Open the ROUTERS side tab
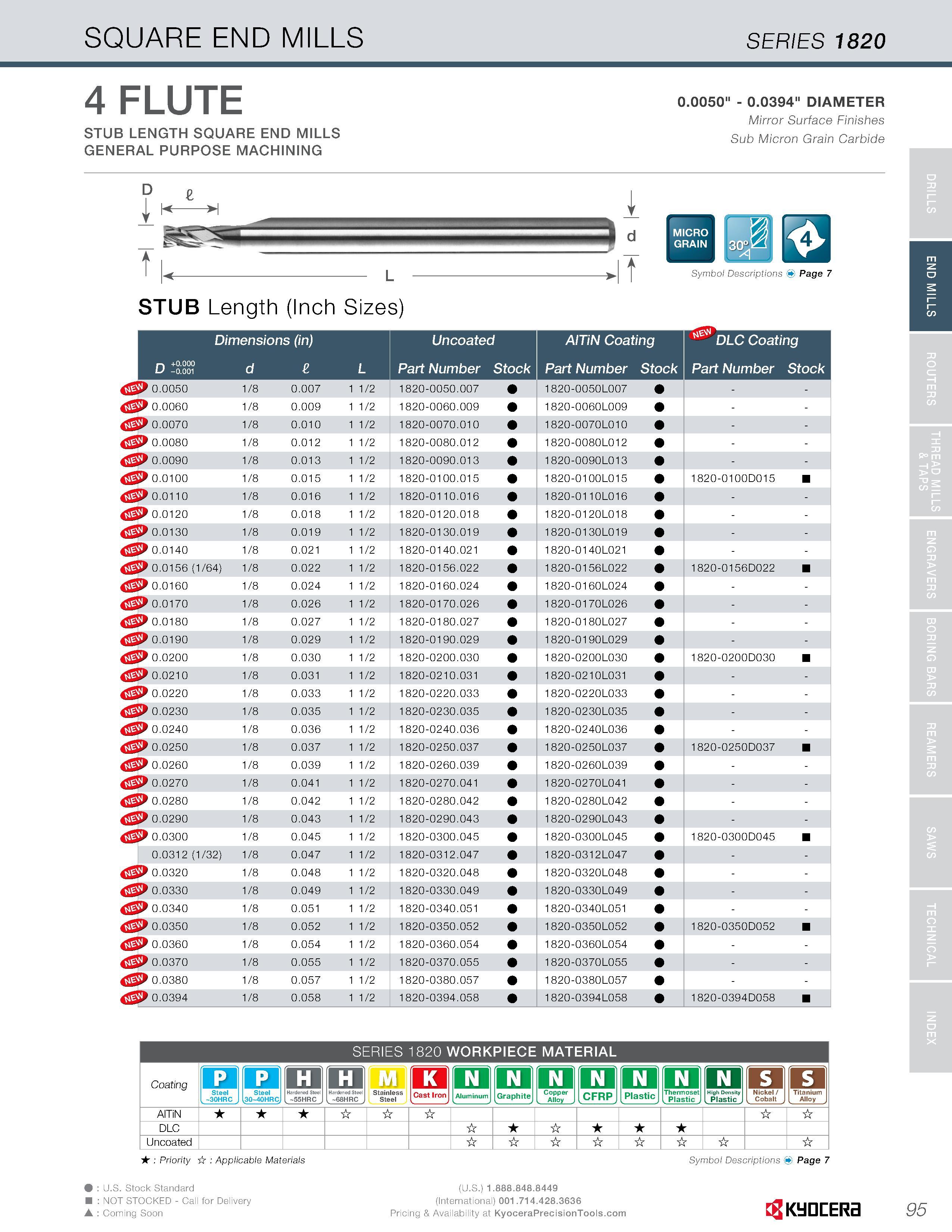Screen dimensions: 952x1232 (x=931, y=379)
